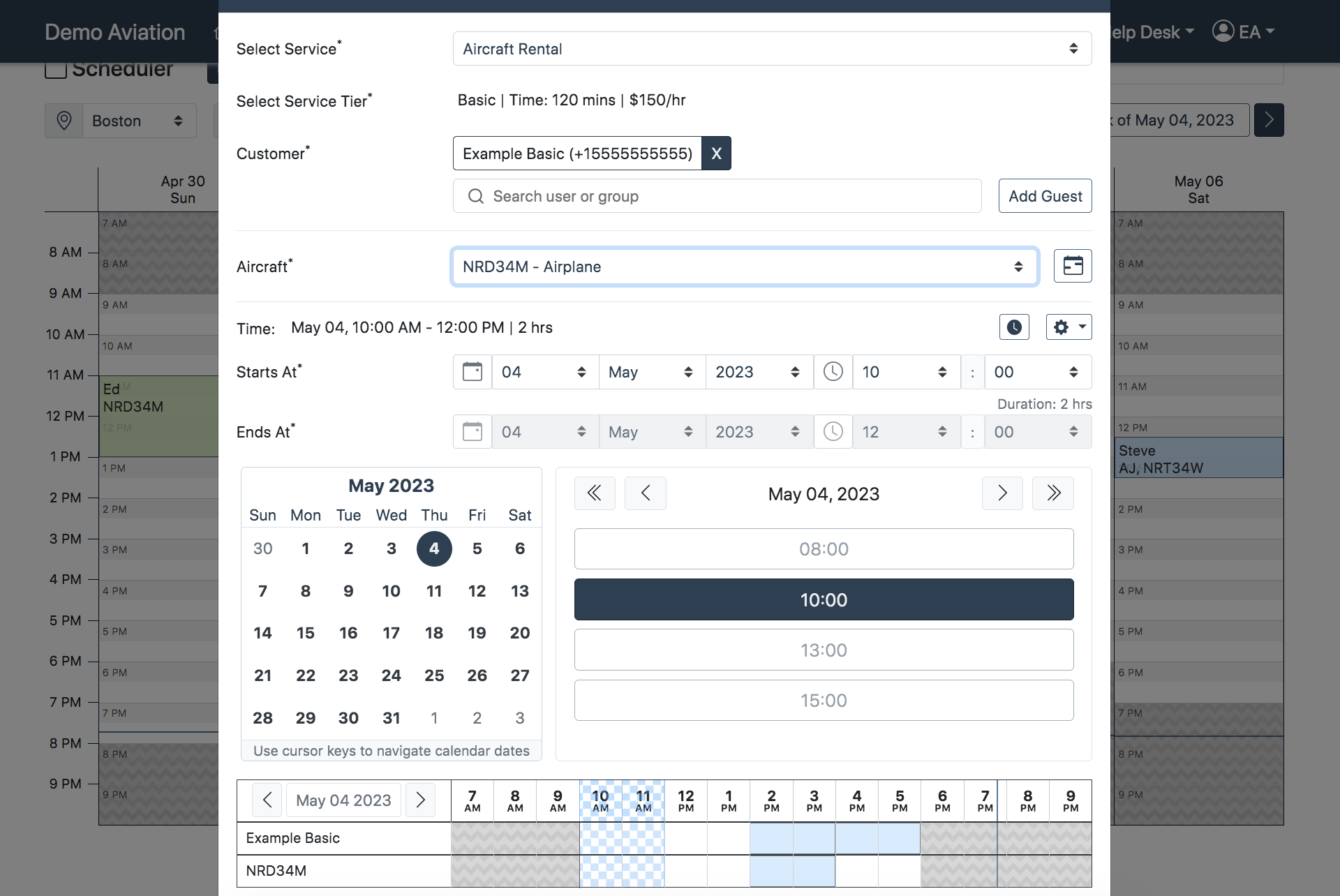
Task: Click the Starts At calendar icon
Action: point(472,372)
